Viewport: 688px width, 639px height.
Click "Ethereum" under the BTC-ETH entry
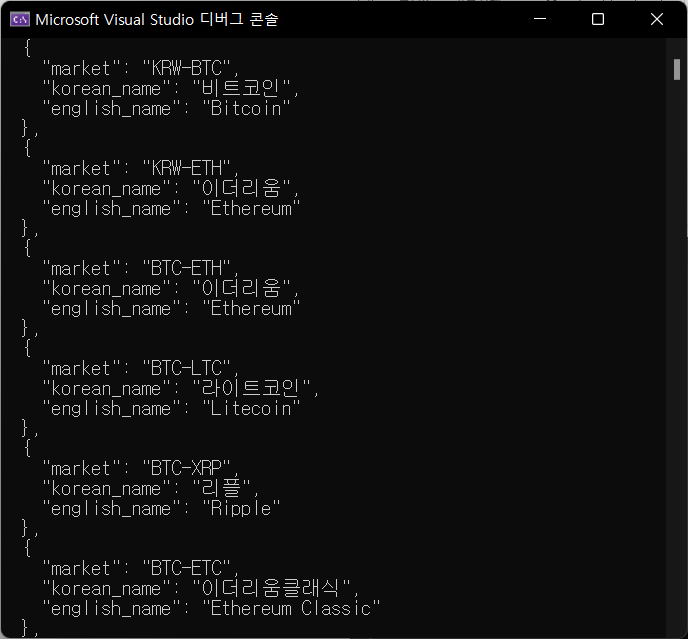tap(251, 309)
